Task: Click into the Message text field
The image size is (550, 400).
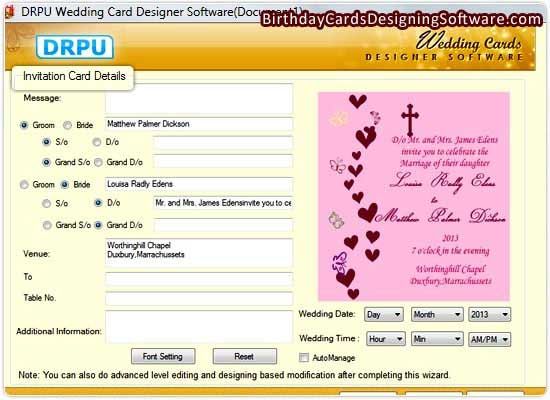Action: [x=199, y=99]
